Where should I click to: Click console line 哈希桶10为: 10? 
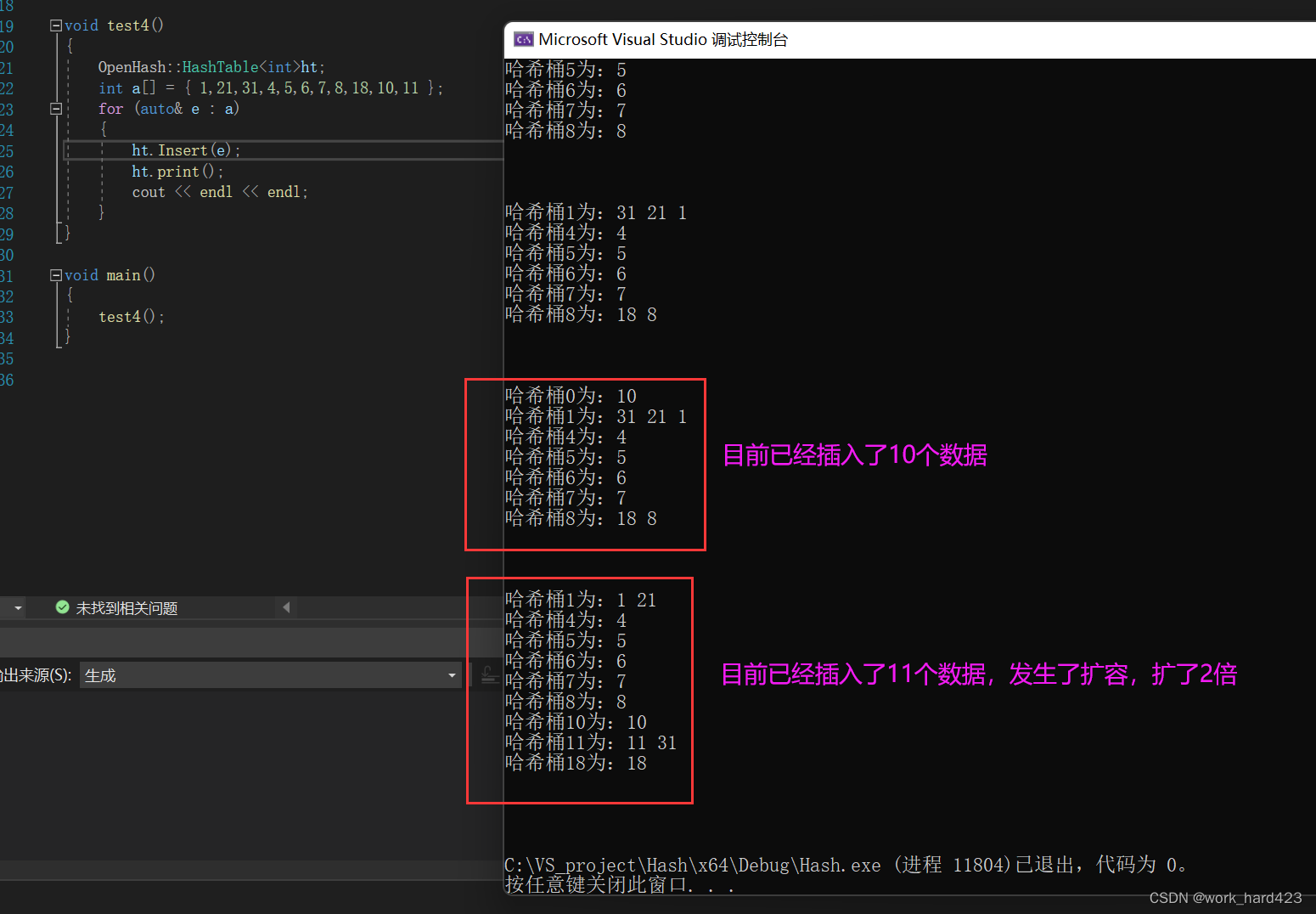[576, 722]
